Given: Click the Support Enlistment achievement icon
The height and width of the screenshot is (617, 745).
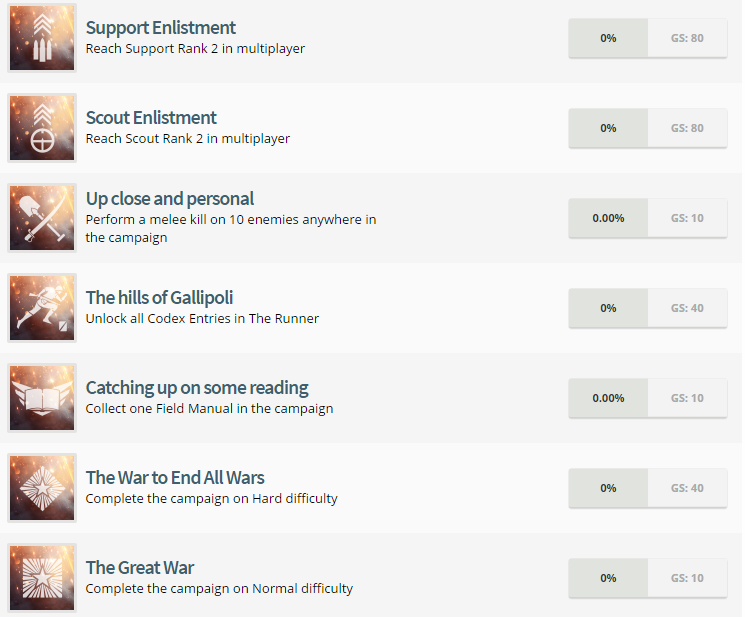Looking at the screenshot, I should 42,38.
